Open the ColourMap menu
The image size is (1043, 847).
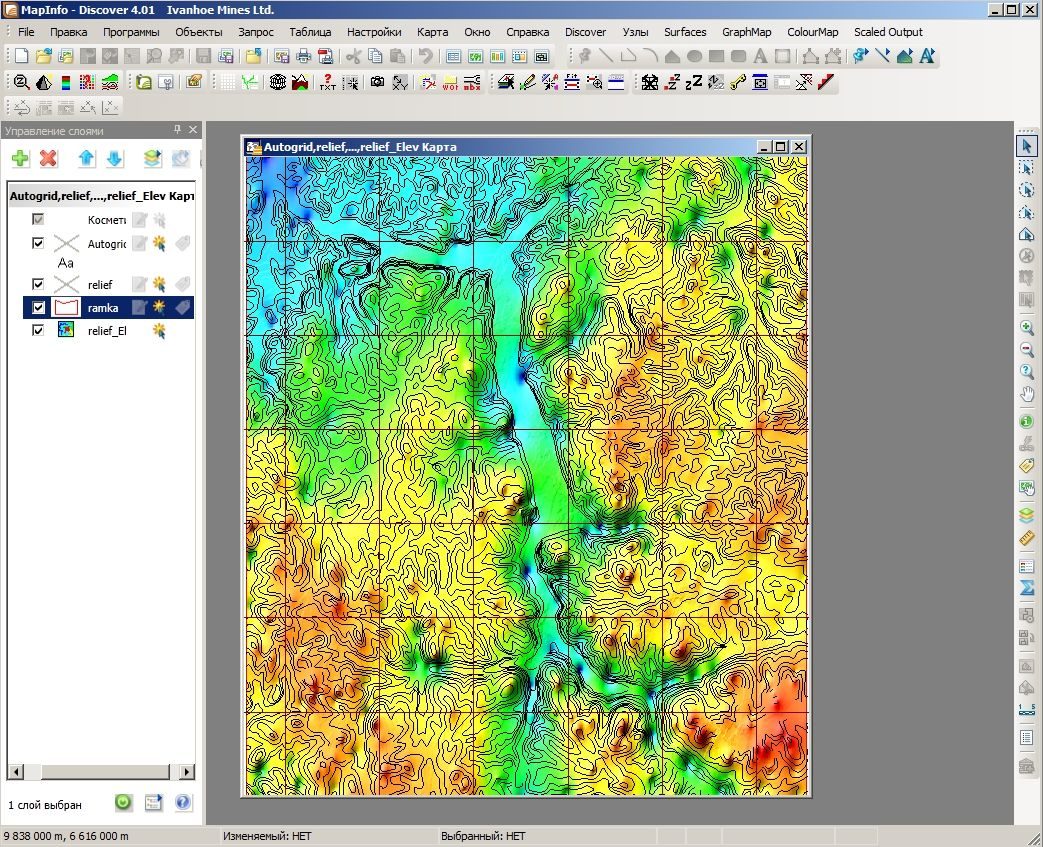(812, 32)
